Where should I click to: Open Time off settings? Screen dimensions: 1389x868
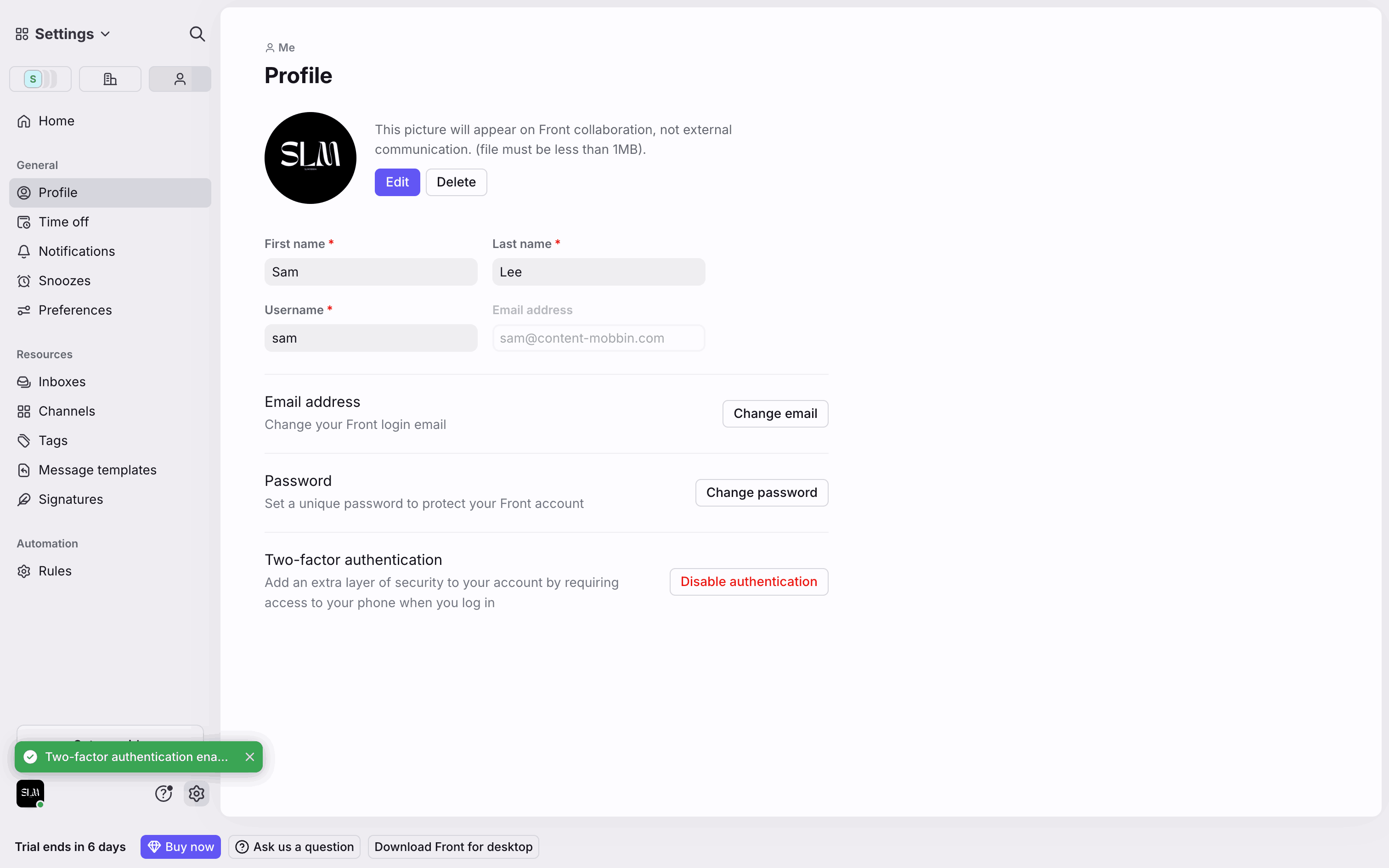tap(63, 222)
